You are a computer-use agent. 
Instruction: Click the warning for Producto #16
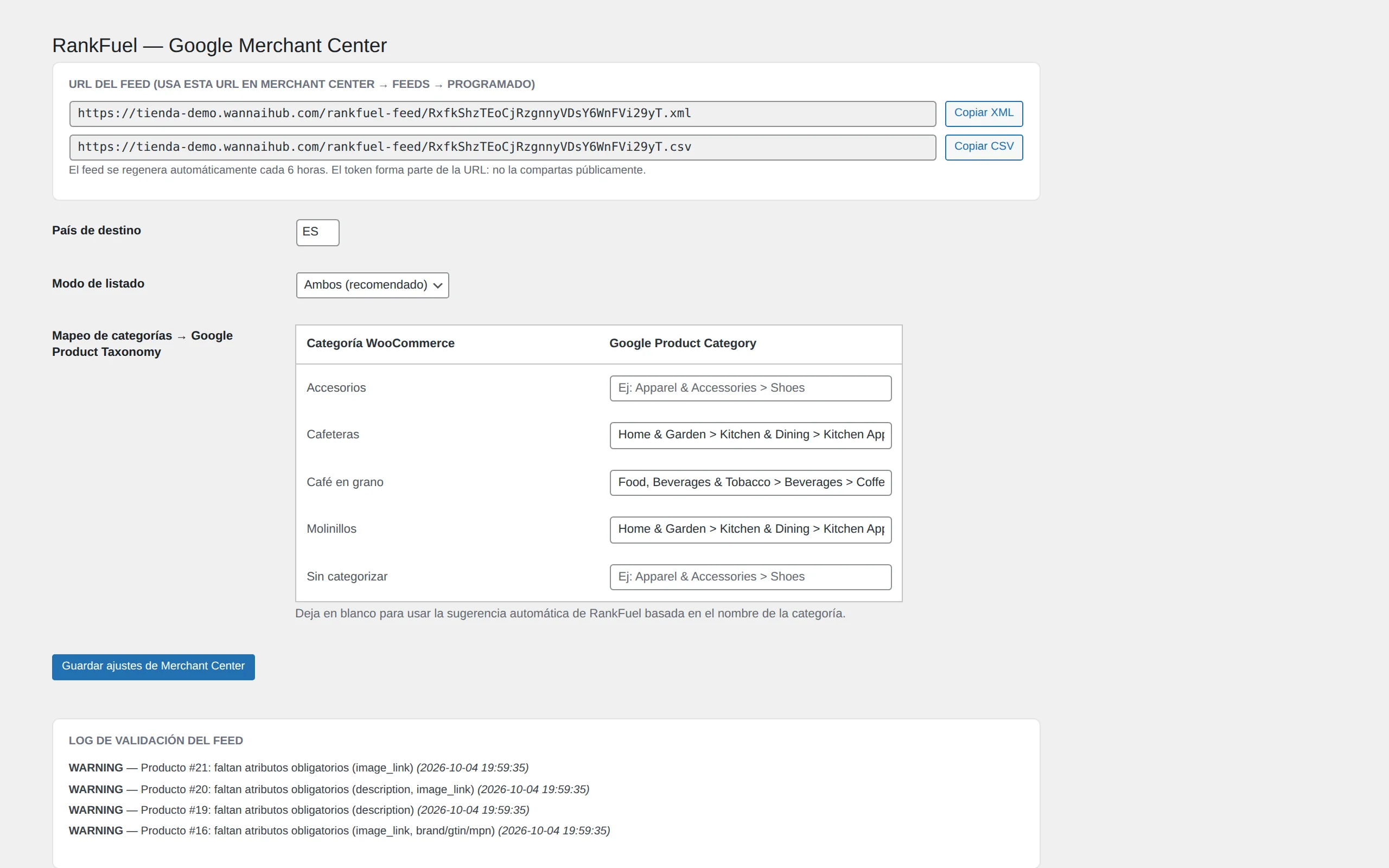[339, 831]
